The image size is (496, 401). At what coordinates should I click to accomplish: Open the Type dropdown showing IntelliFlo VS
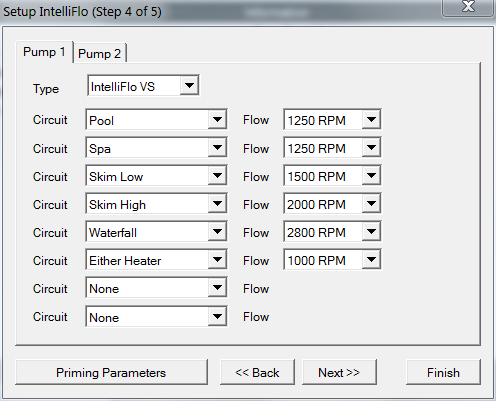point(144,86)
